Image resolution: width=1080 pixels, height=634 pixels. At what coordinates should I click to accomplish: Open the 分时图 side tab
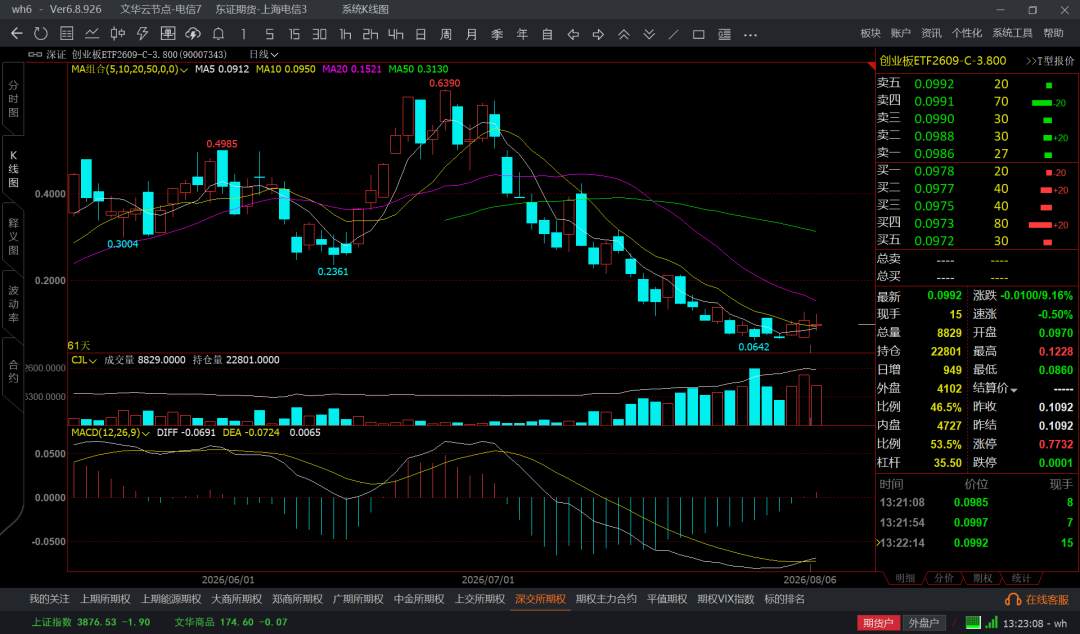click(14, 99)
